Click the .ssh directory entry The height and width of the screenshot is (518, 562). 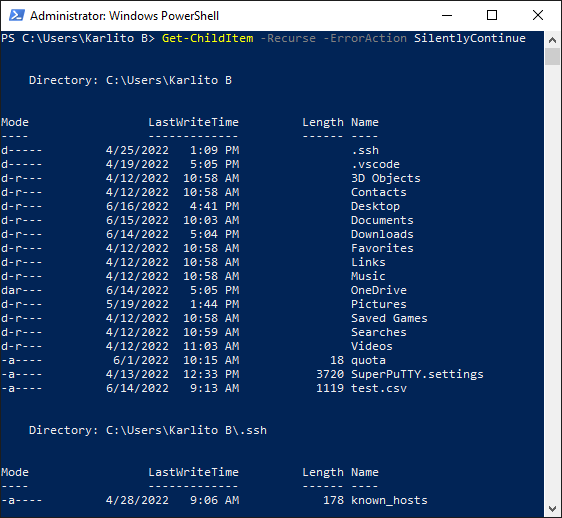click(x=365, y=150)
